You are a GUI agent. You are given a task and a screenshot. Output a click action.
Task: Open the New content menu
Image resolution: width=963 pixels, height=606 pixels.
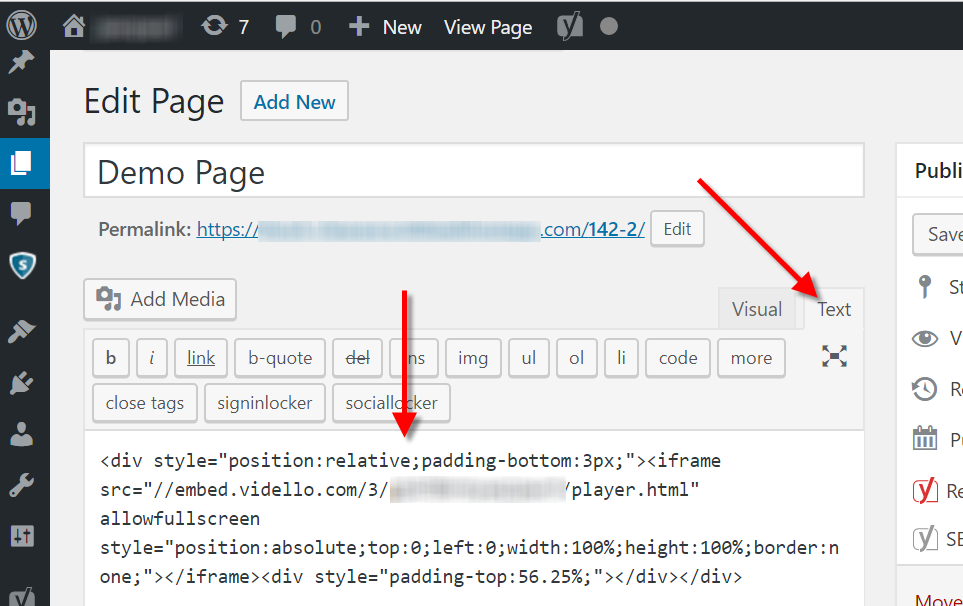386,26
